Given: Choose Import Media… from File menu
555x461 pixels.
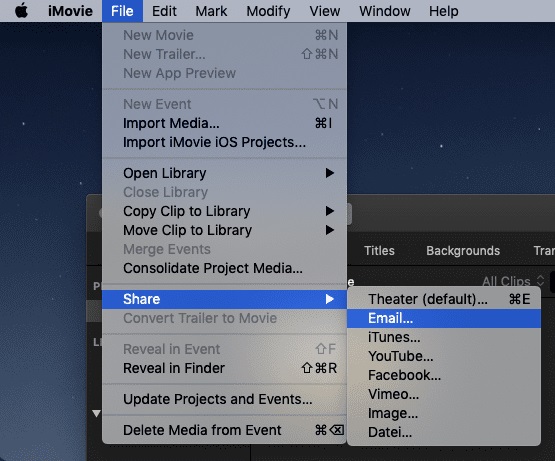Looking at the screenshot, I should pos(224,123).
